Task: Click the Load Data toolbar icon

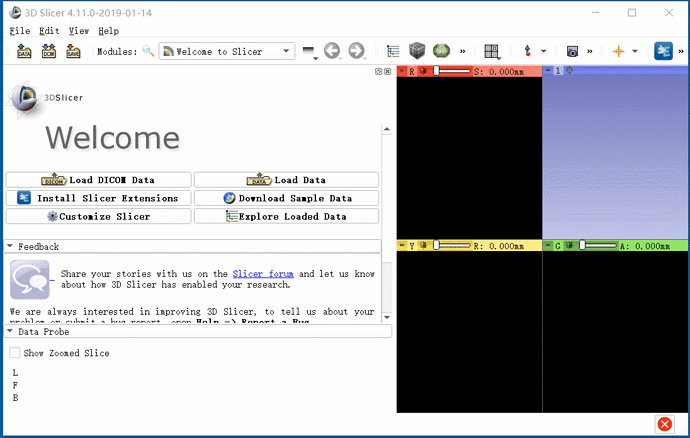Action: tap(24, 52)
